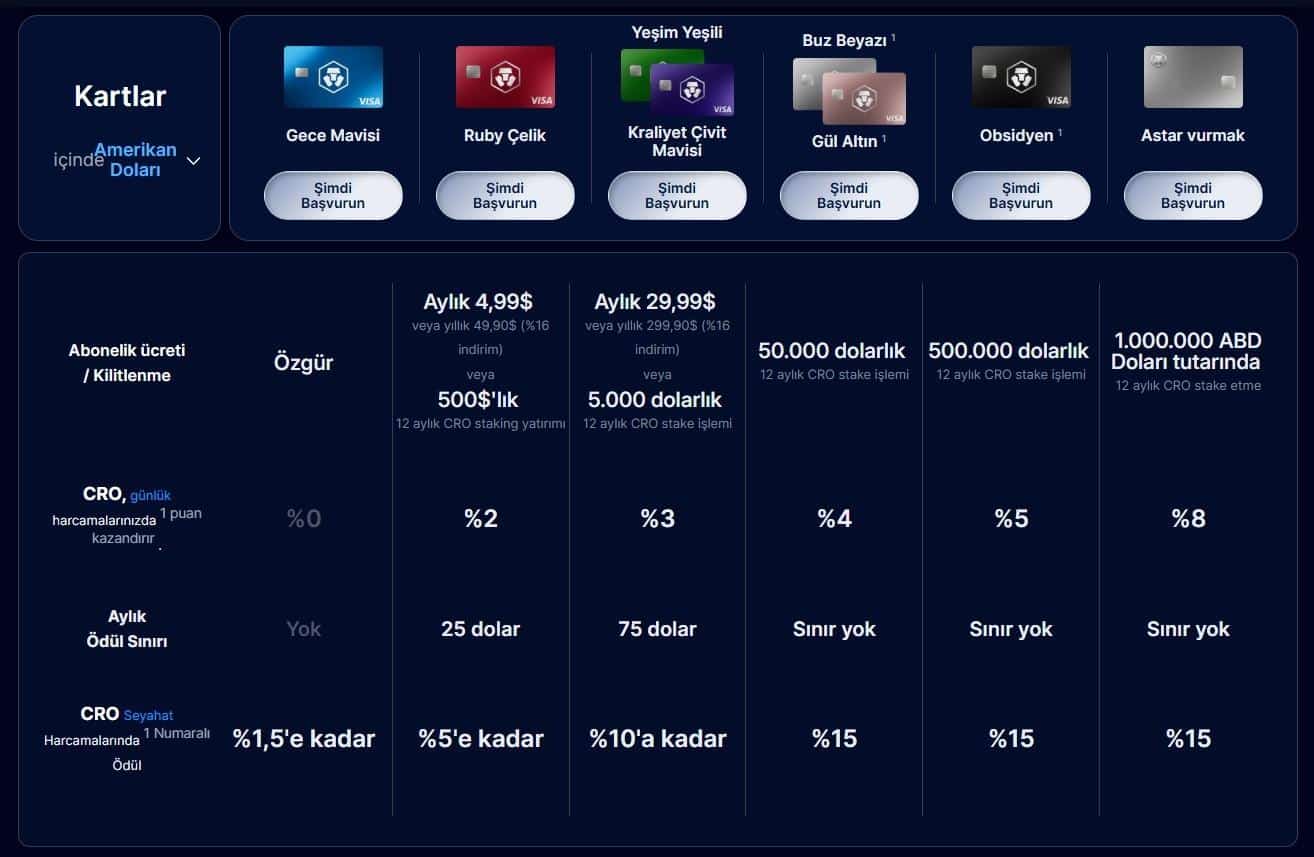Click Şimdi Başvurun under Gül Altın
The height and width of the screenshot is (857, 1314).
point(849,195)
